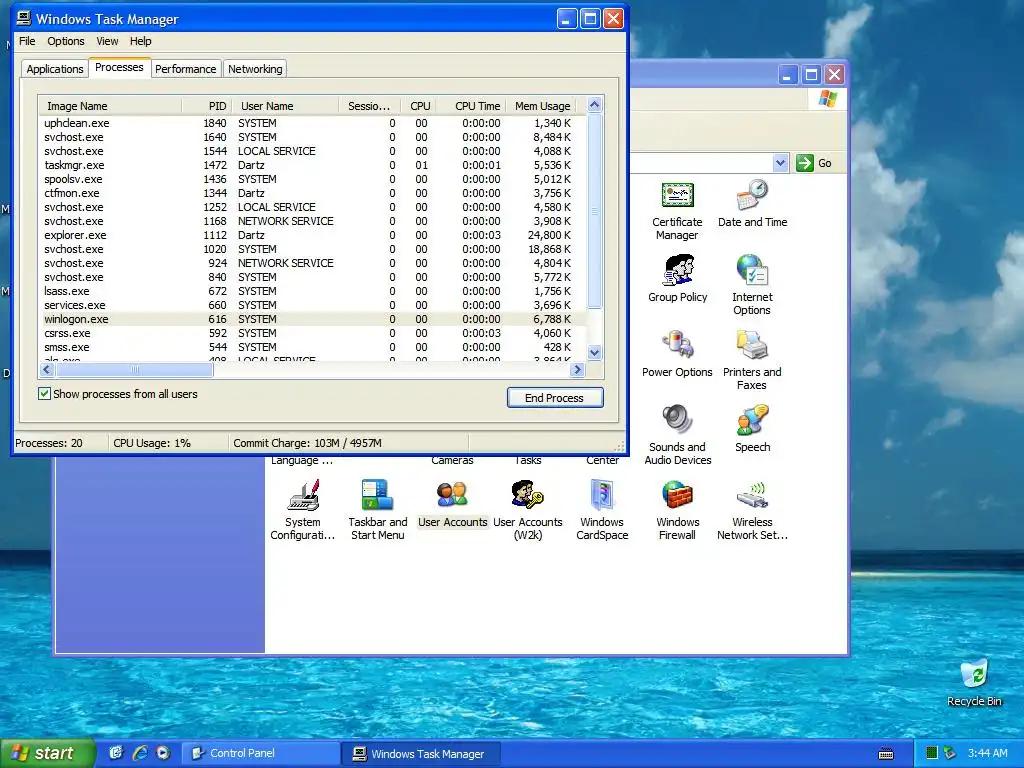Select ctfmon.exe process row
This screenshot has height=768, width=1024.
click(x=312, y=193)
